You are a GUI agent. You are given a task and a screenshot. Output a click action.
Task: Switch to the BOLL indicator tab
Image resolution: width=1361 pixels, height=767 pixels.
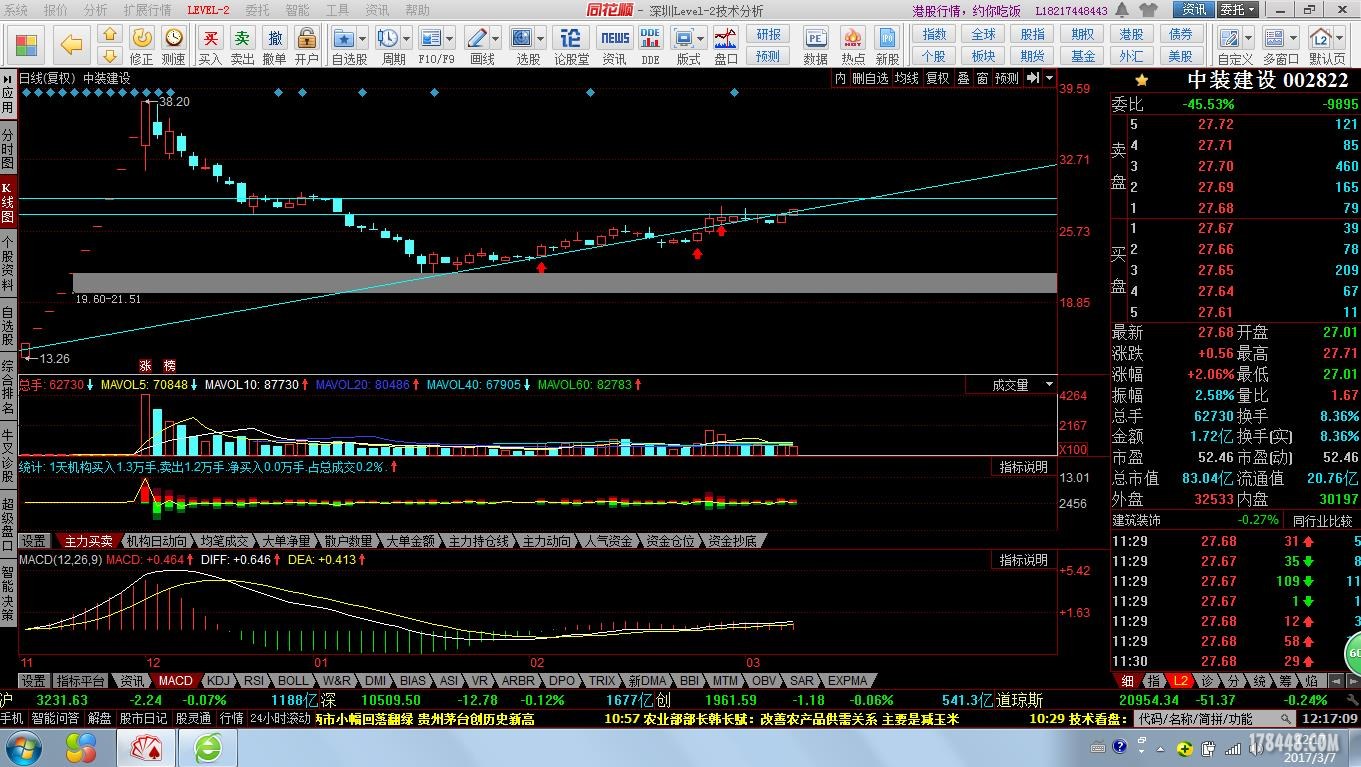click(294, 681)
